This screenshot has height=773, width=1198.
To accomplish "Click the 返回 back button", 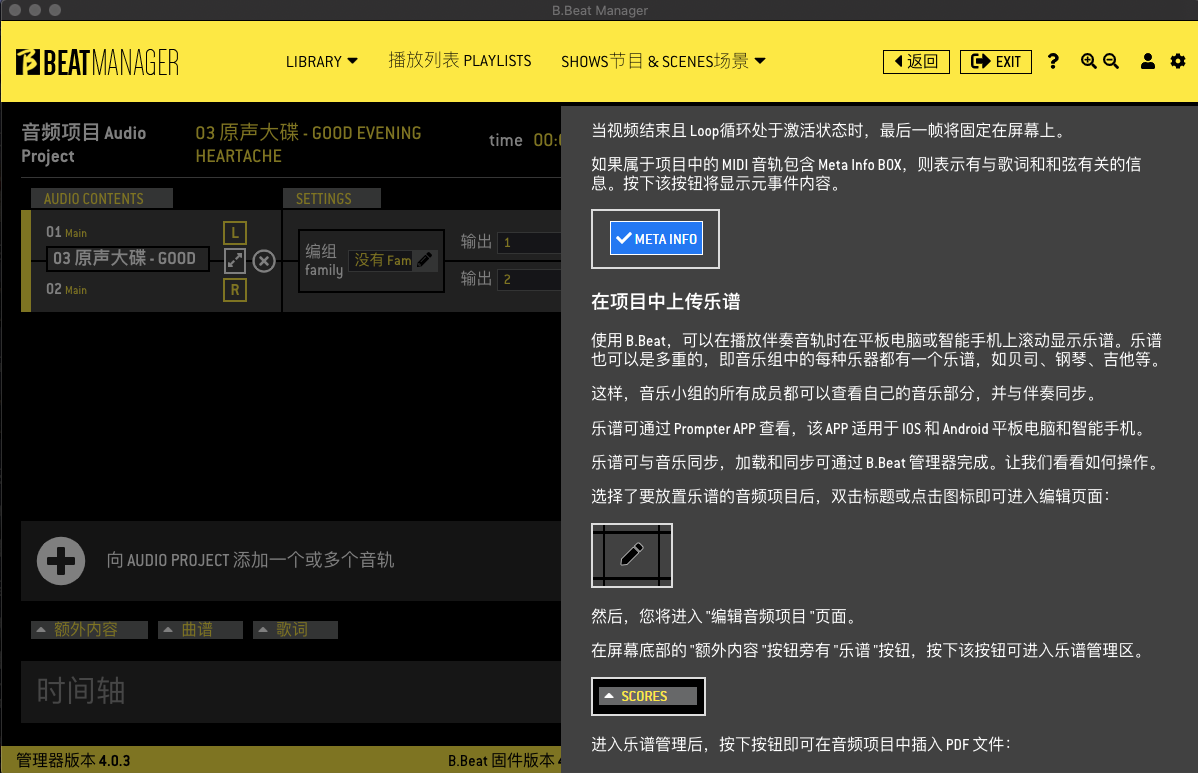I will (916, 61).
